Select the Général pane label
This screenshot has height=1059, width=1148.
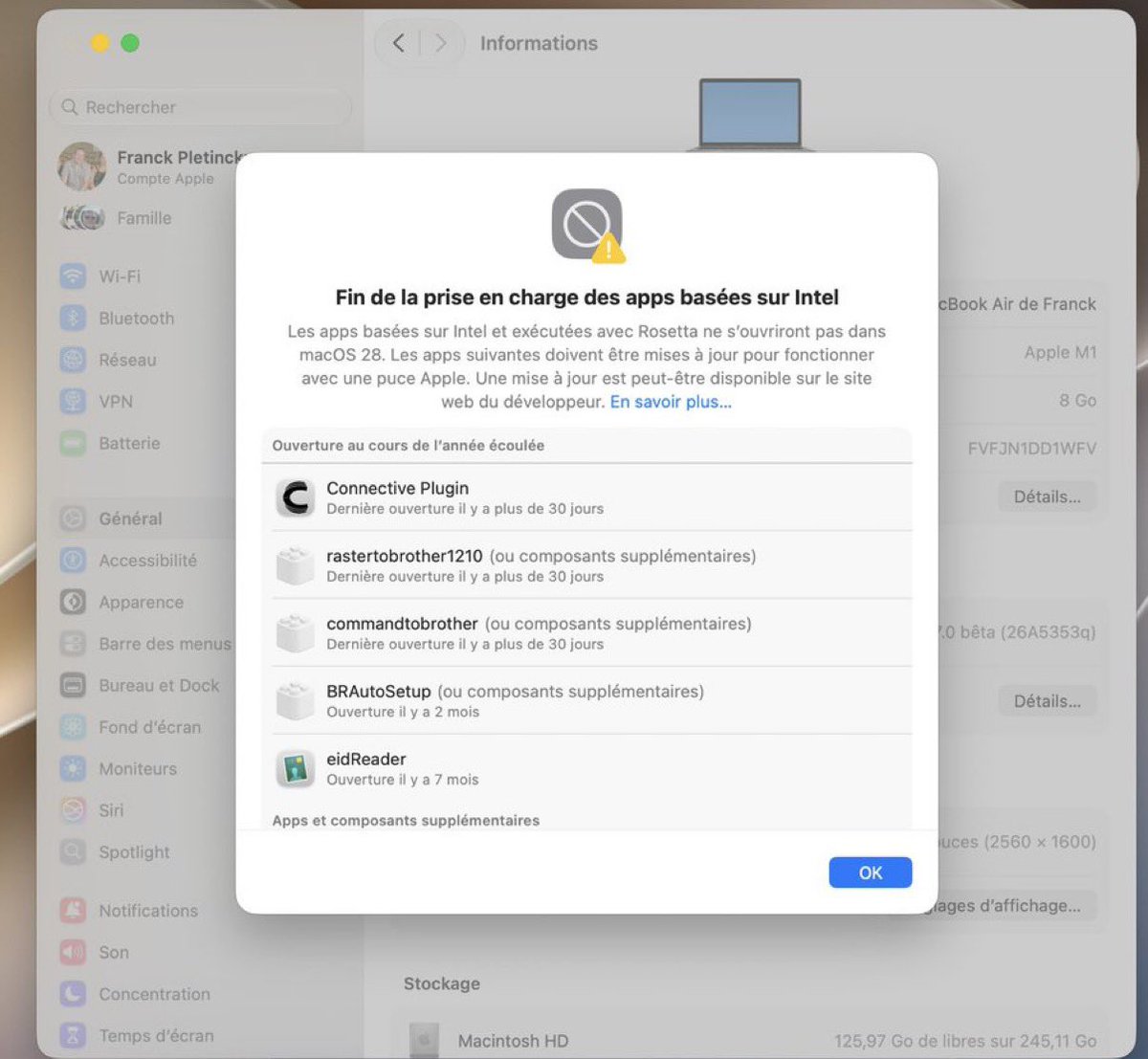click(130, 518)
